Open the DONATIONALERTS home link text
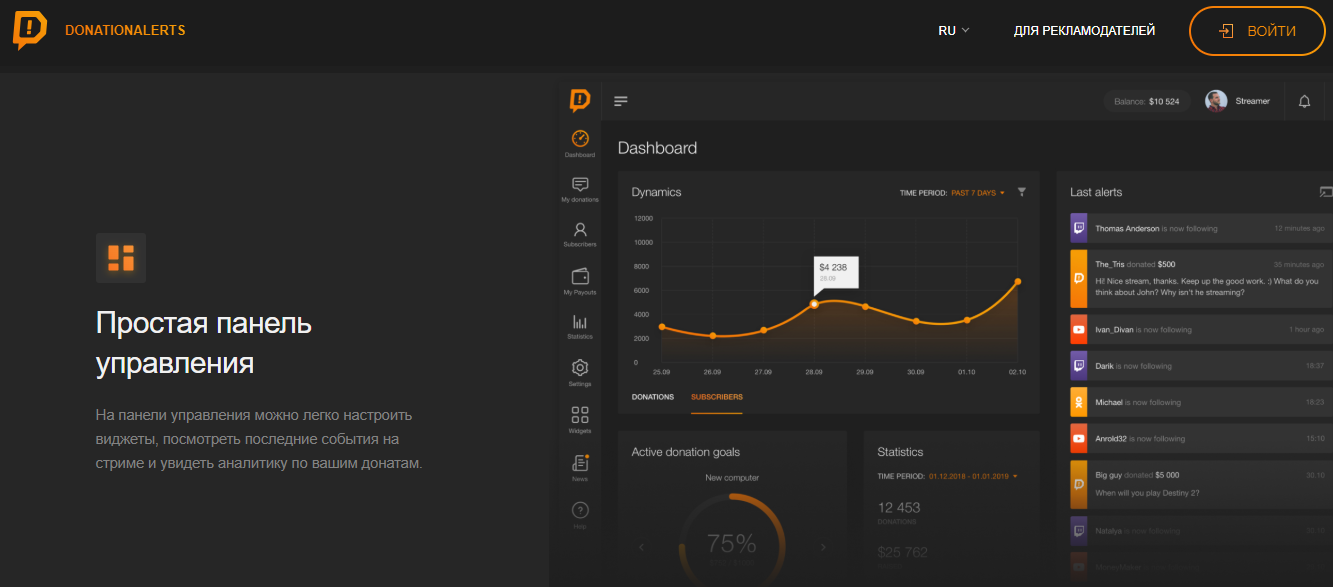This screenshot has height=587, width=1333. coord(125,31)
